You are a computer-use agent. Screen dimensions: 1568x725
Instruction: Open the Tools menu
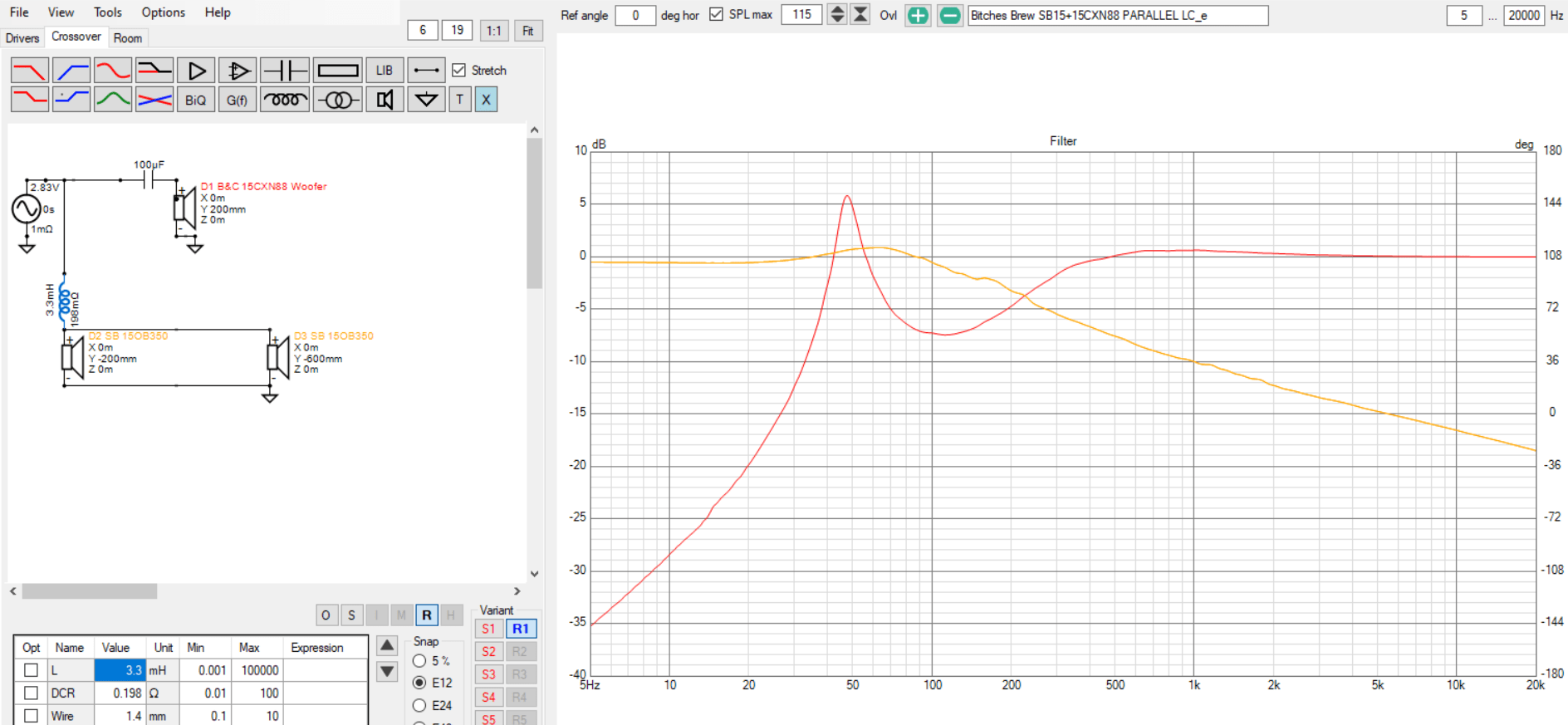coord(108,12)
